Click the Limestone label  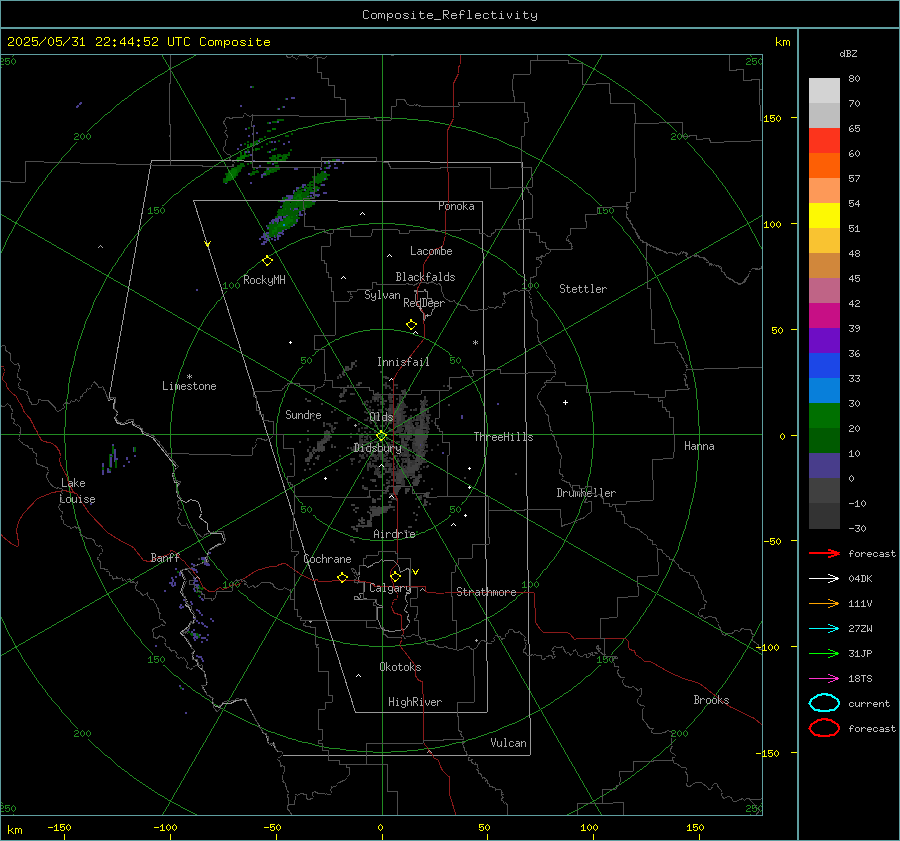pos(189,386)
